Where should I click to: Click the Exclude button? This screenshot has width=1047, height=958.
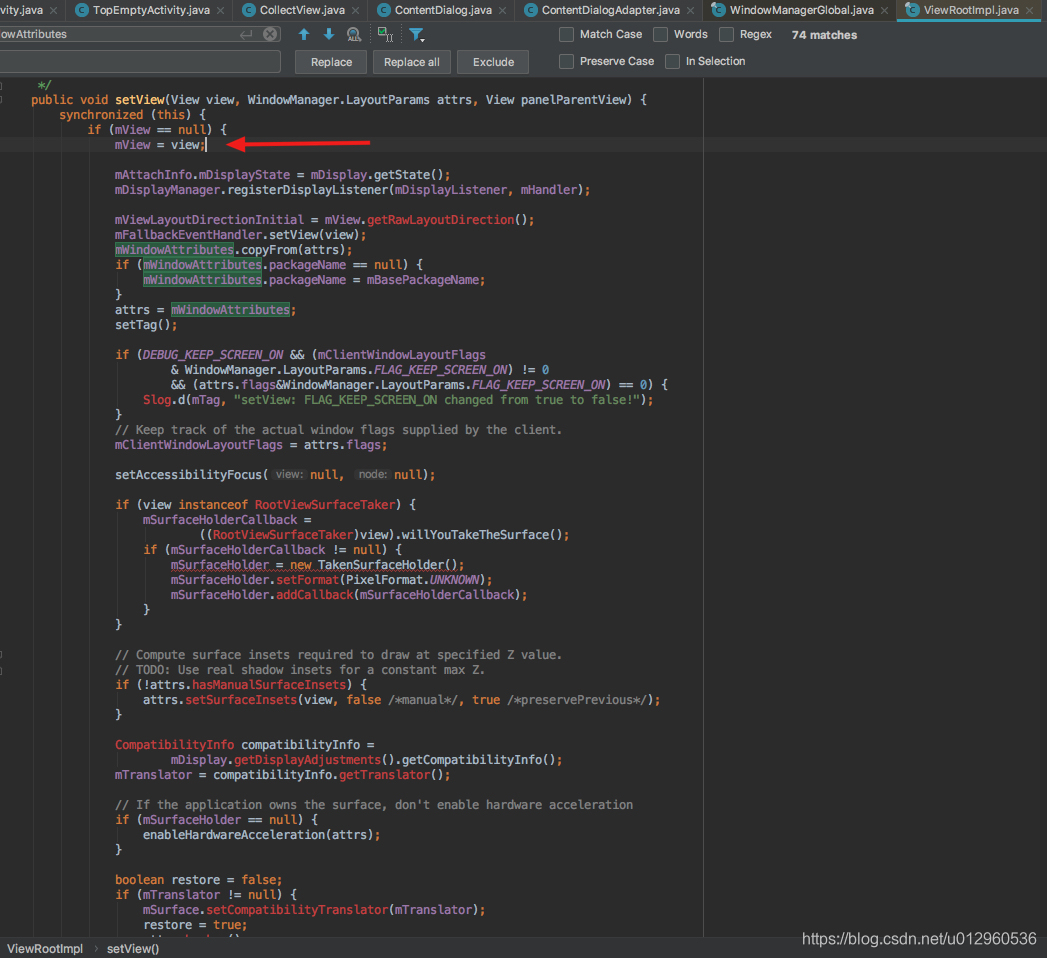[x=493, y=62]
